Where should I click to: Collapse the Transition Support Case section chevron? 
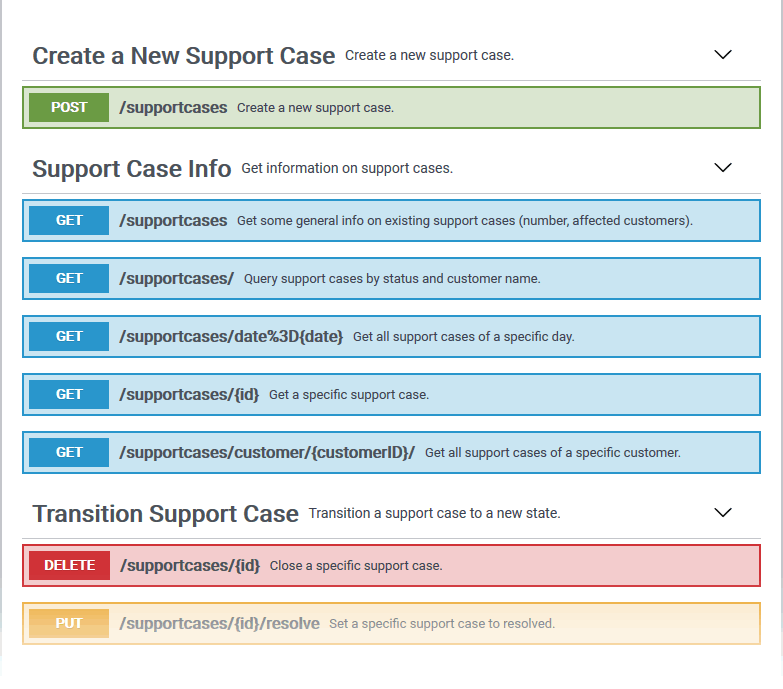pos(723,513)
